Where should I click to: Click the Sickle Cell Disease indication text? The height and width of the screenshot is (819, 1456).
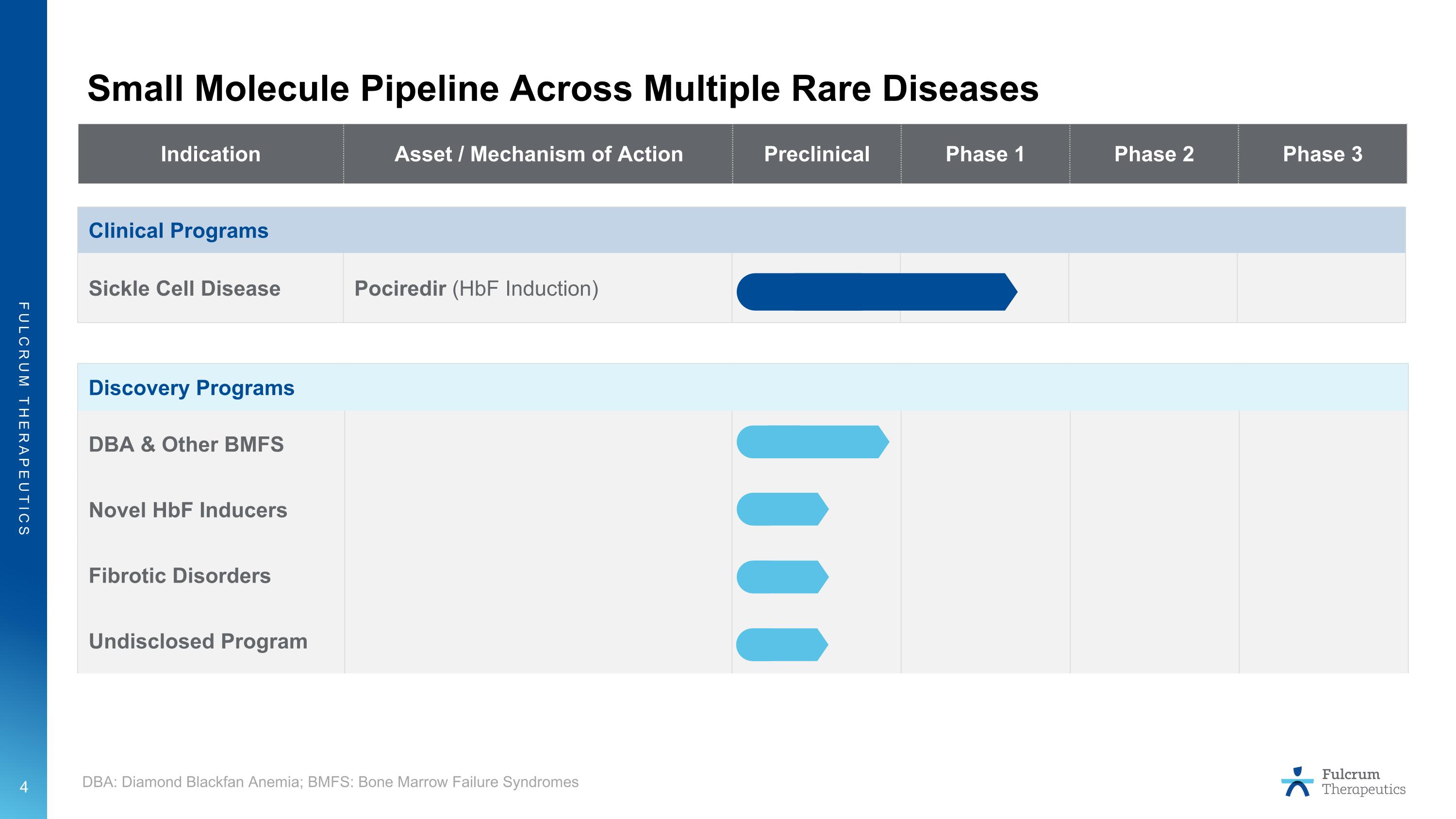(x=184, y=288)
